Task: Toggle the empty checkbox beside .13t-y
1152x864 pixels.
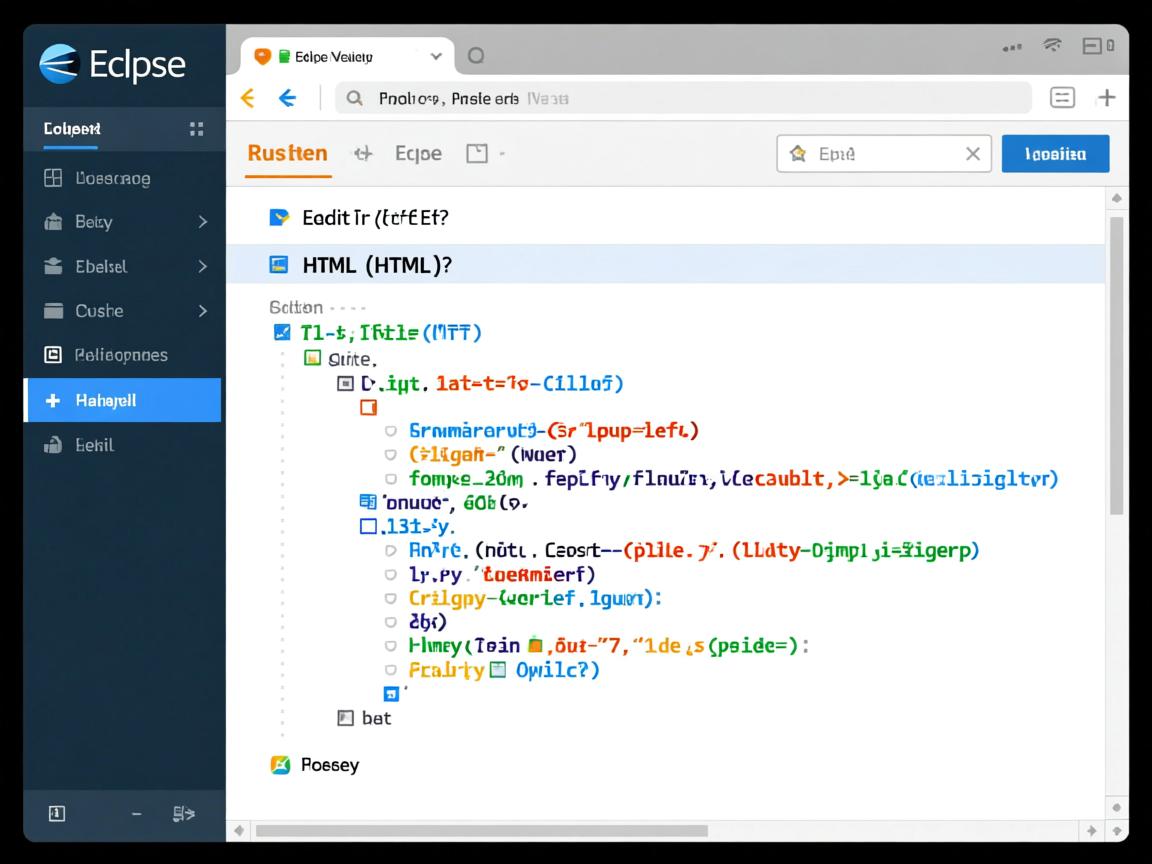Action: [x=367, y=525]
